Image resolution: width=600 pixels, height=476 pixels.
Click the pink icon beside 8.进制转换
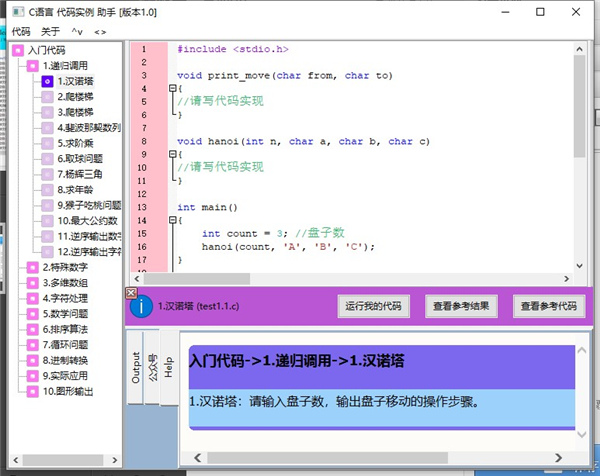(32, 360)
